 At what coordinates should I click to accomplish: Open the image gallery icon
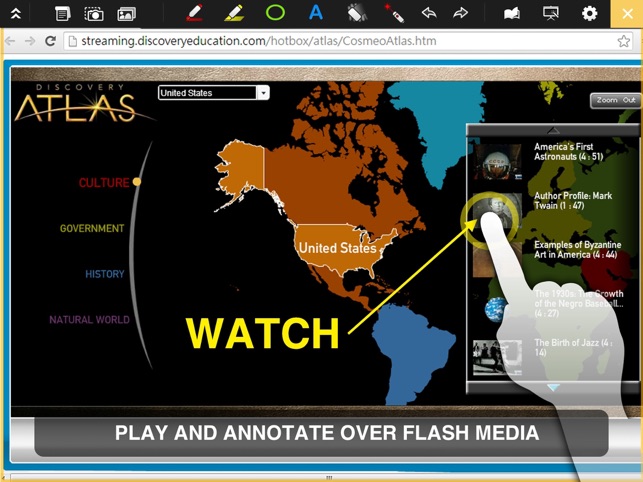[126, 14]
